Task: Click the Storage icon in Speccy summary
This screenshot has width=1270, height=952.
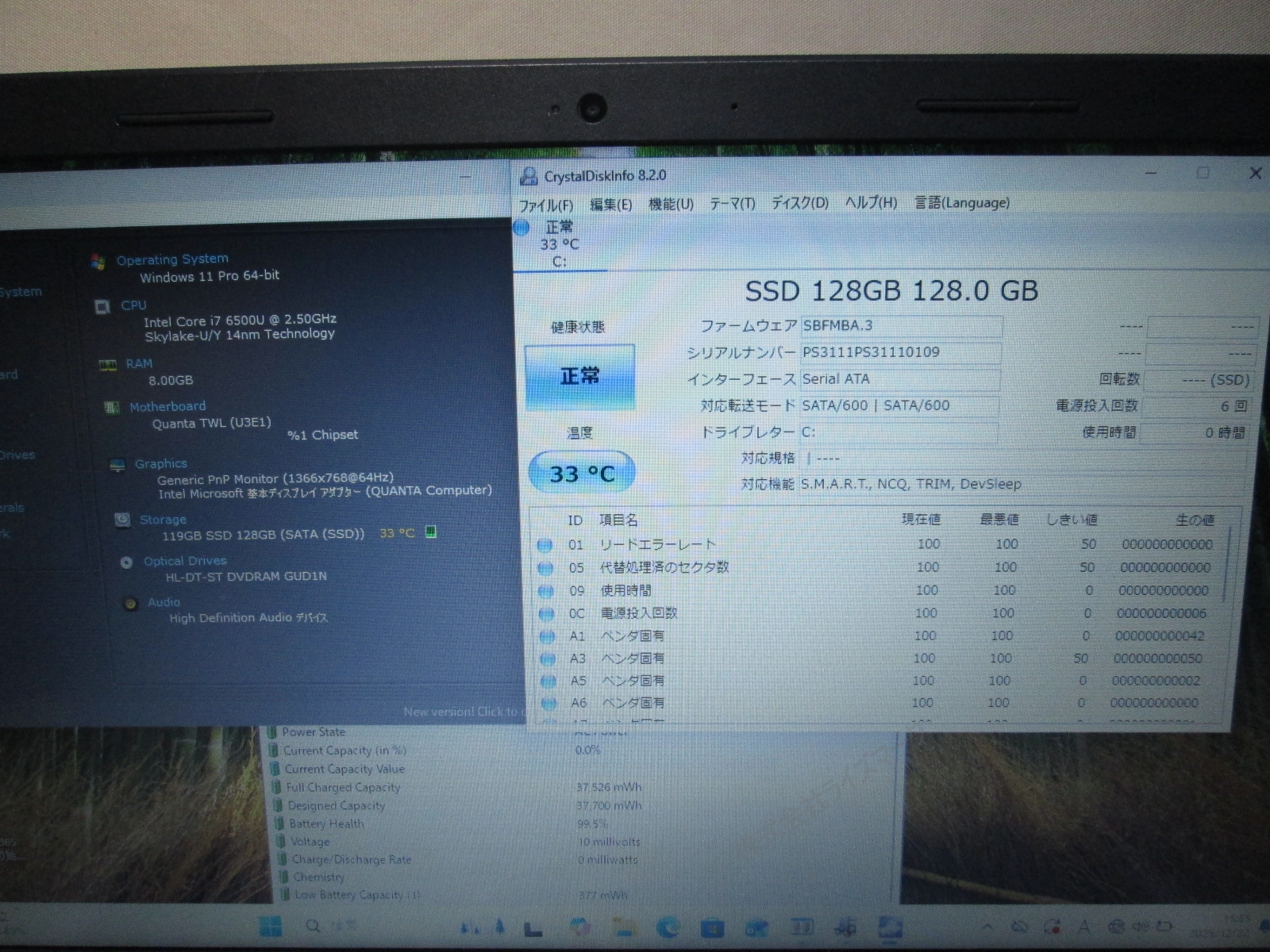Action: pos(122,520)
